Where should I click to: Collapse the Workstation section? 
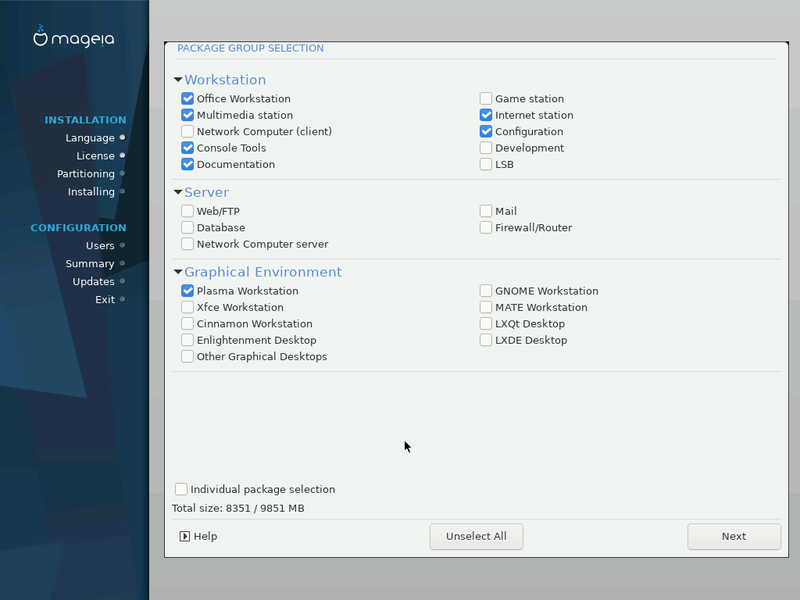coord(178,80)
